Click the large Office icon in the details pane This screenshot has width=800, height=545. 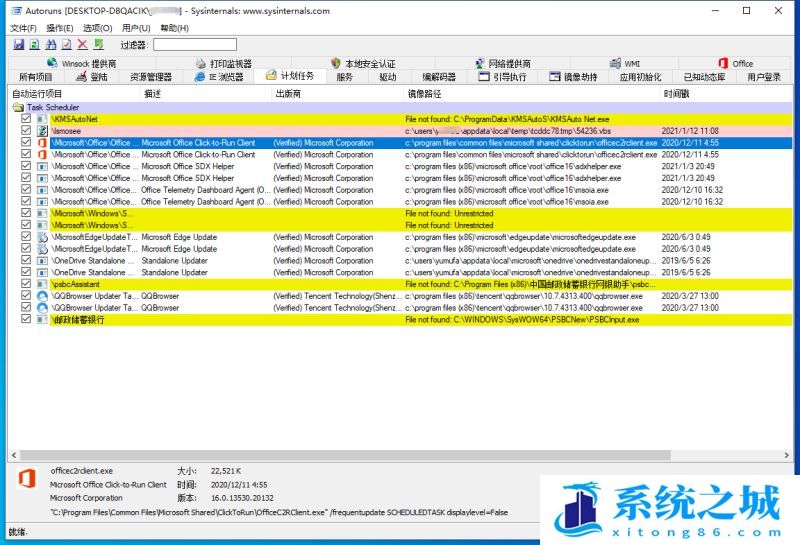(27, 478)
